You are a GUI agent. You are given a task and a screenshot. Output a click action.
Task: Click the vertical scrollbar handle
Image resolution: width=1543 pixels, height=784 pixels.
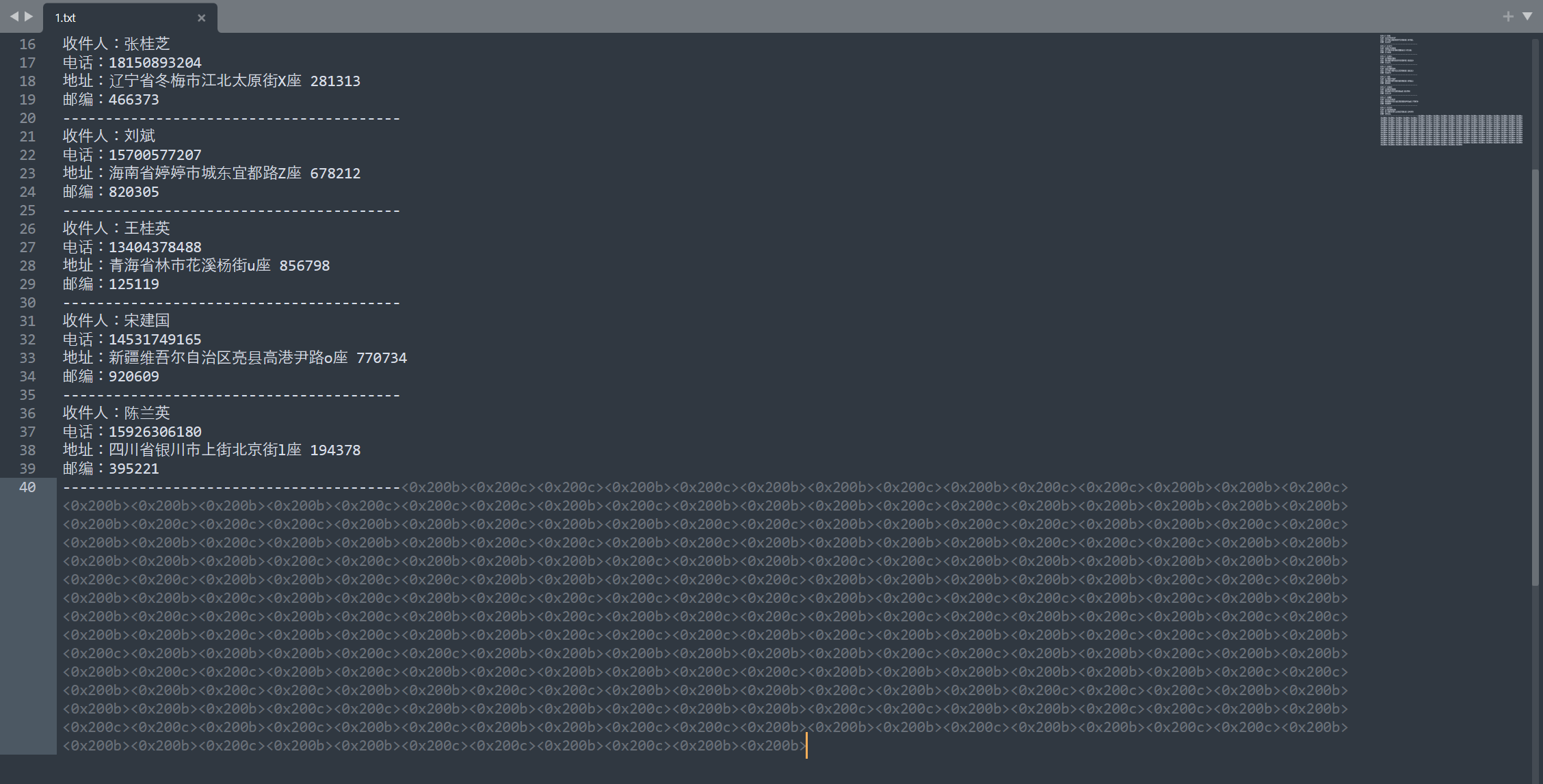tap(1535, 376)
